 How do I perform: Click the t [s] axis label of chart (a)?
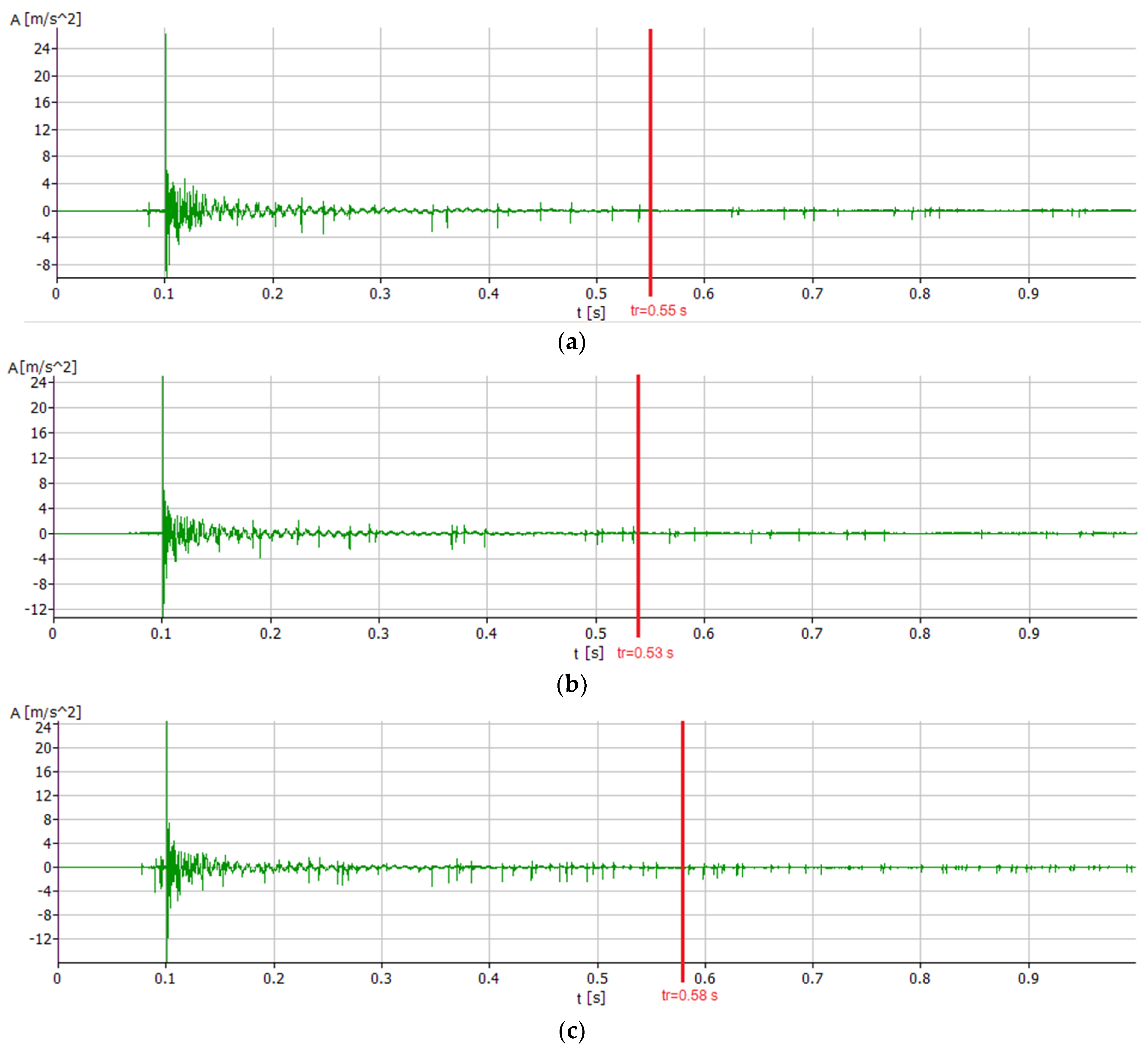pyautogui.click(x=591, y=312)
